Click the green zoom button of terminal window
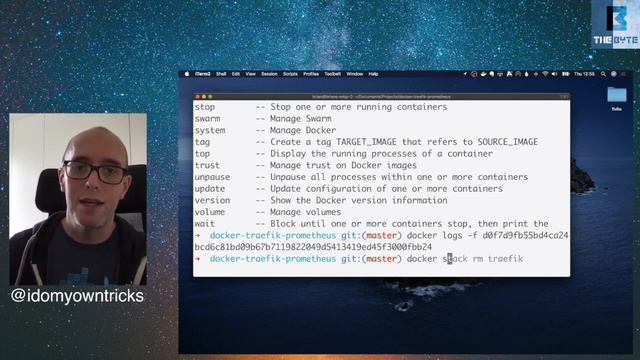Image resolution: width=640 pixels, height=360 pixels. pyautogui.click(x=210, y=97)
